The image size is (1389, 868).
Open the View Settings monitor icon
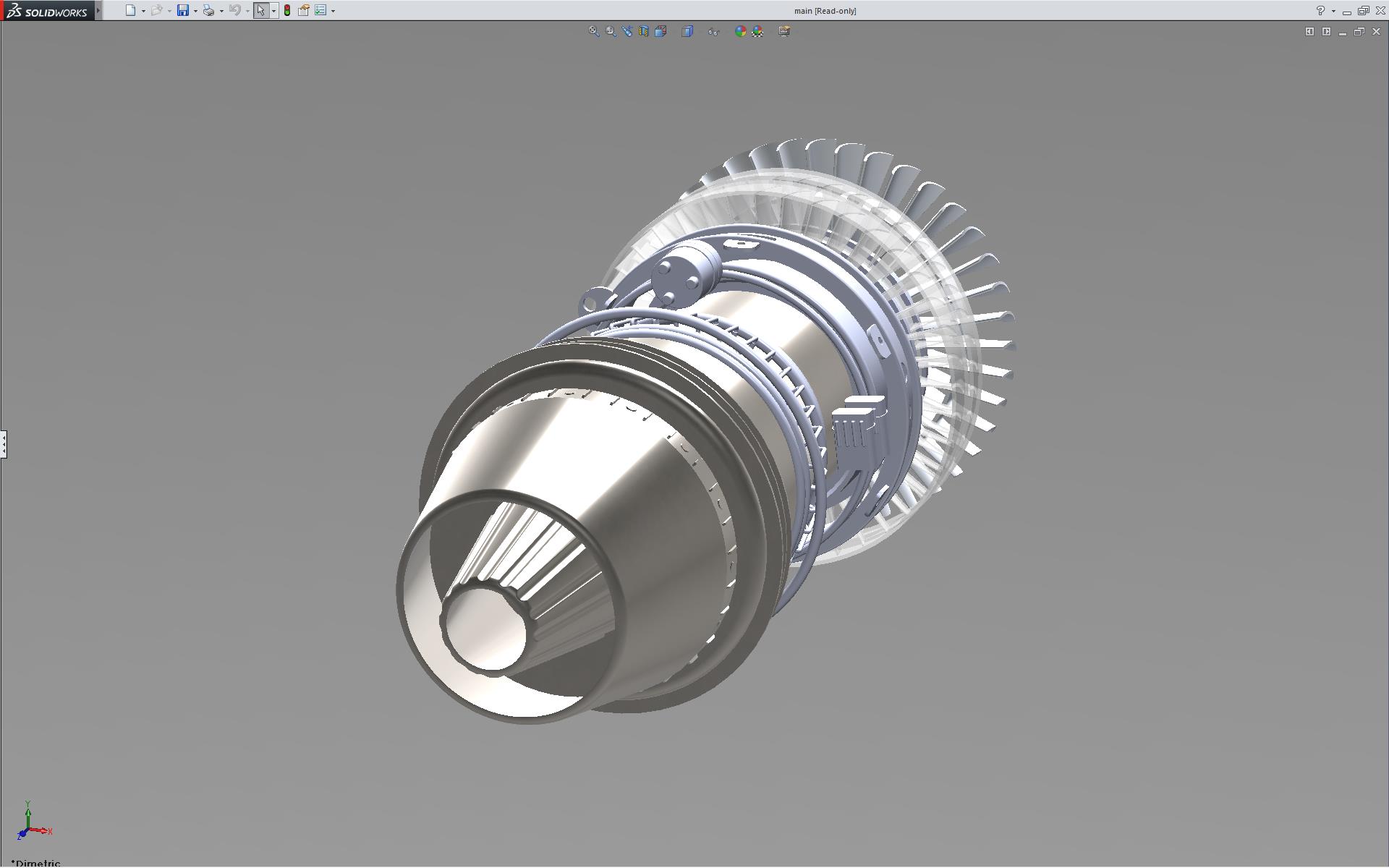point(784,31)
